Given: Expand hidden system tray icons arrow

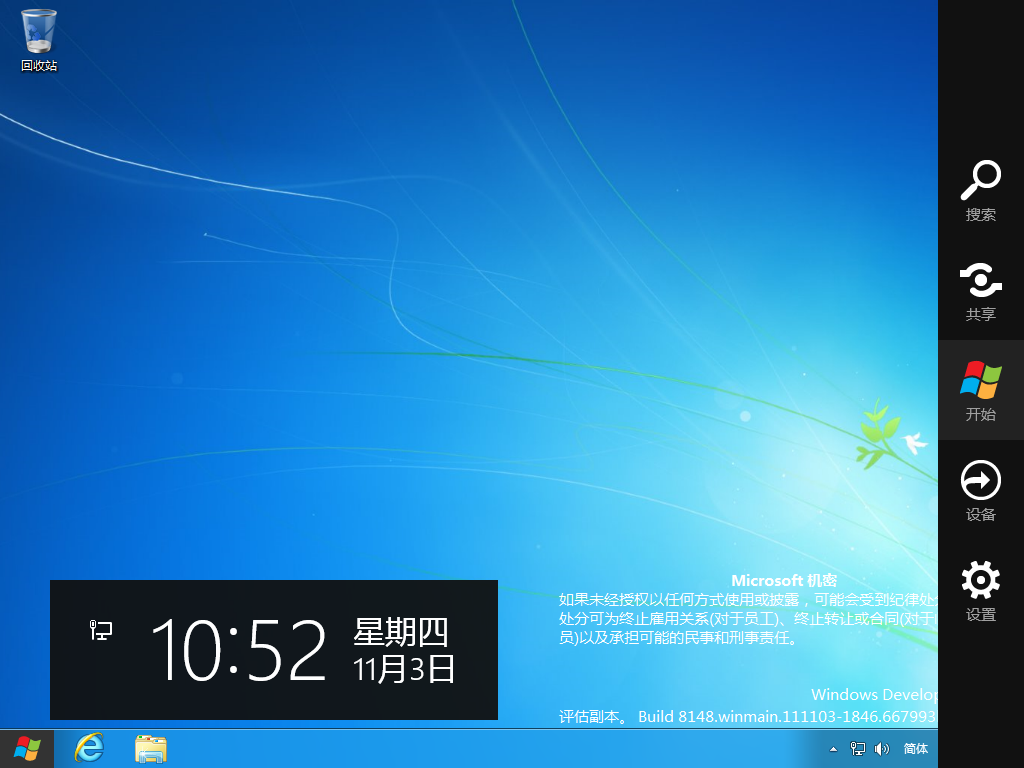Looking at the screenshot, I should coord(833,749).
